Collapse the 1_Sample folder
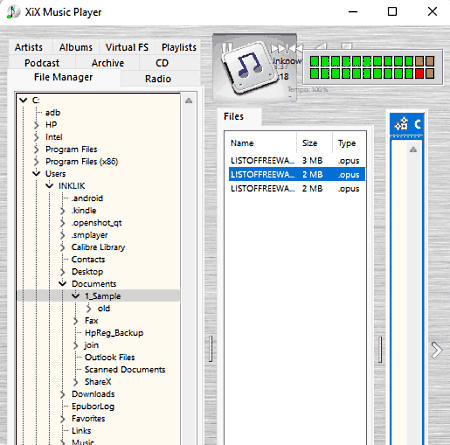Screen dimensions: 450x445 point(76,296)
